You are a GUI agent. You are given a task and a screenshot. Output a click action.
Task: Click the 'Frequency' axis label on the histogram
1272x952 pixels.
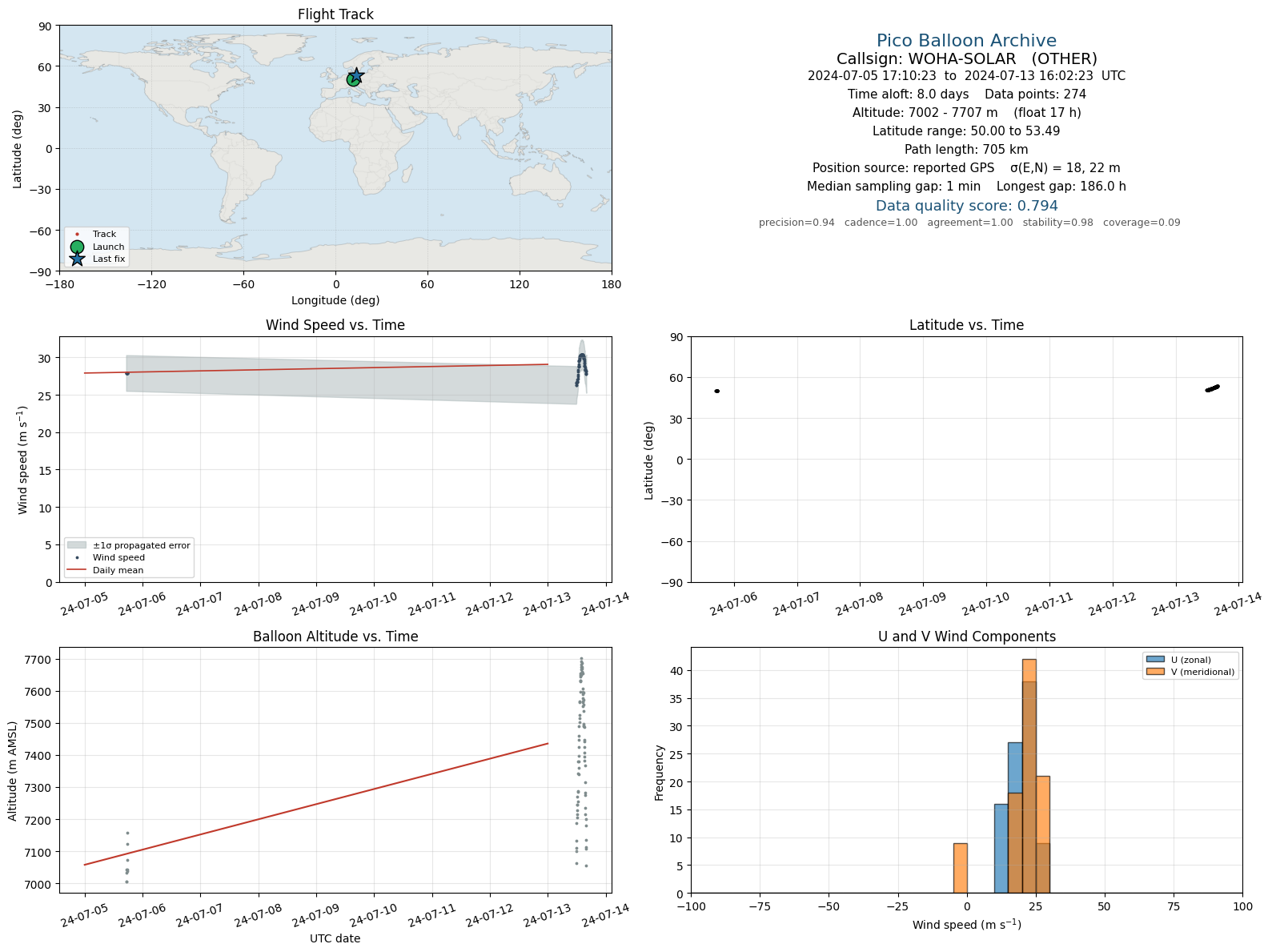[x=660, y=773]
